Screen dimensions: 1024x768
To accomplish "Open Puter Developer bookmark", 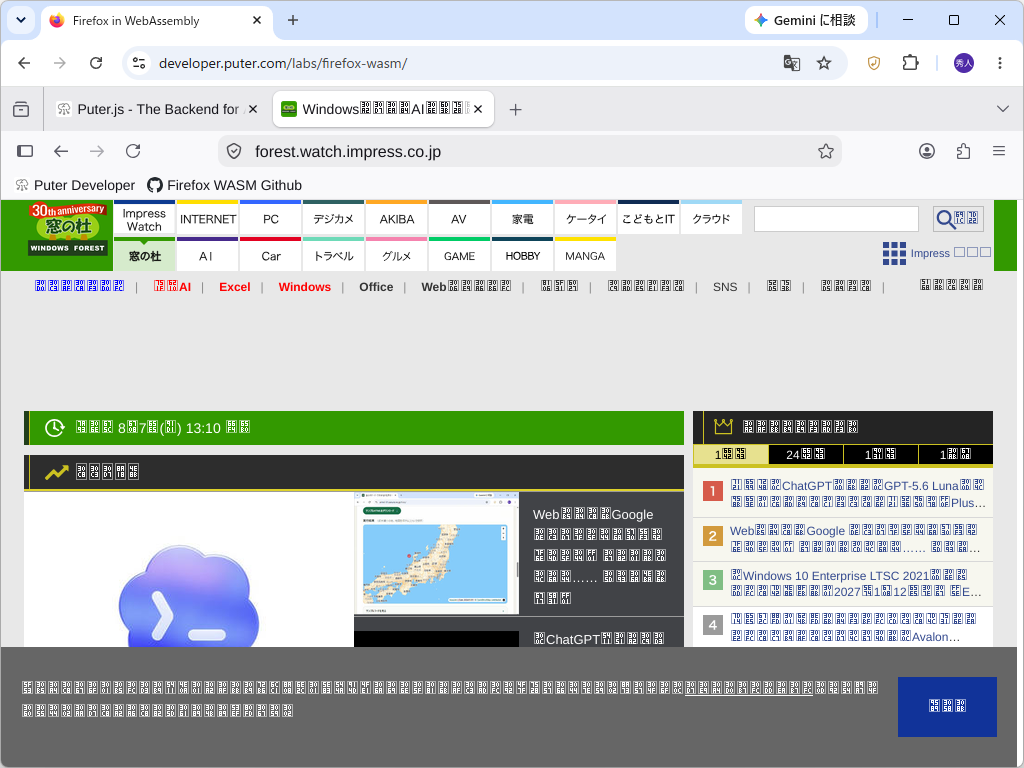I will click(75, 185).
